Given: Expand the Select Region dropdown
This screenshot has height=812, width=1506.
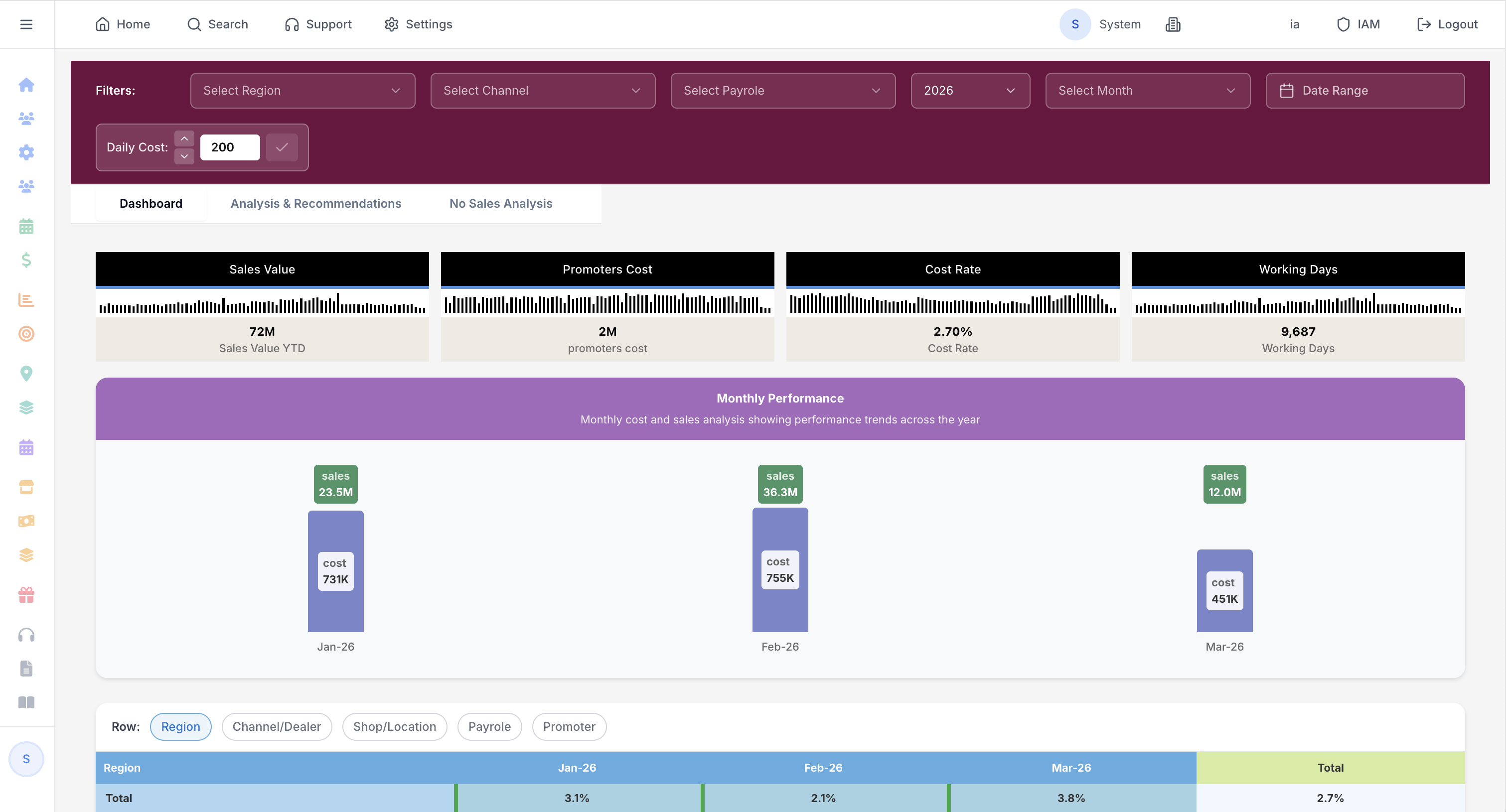Looking at the screenshot, I should [x=302, y=91].
